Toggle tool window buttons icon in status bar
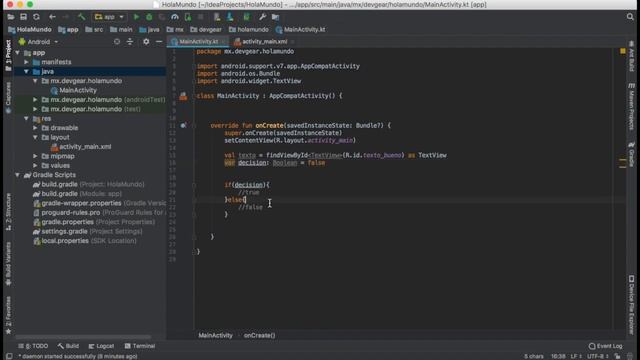Image resolution: width=640 pixels, height=360 pixels. [9, 356]
